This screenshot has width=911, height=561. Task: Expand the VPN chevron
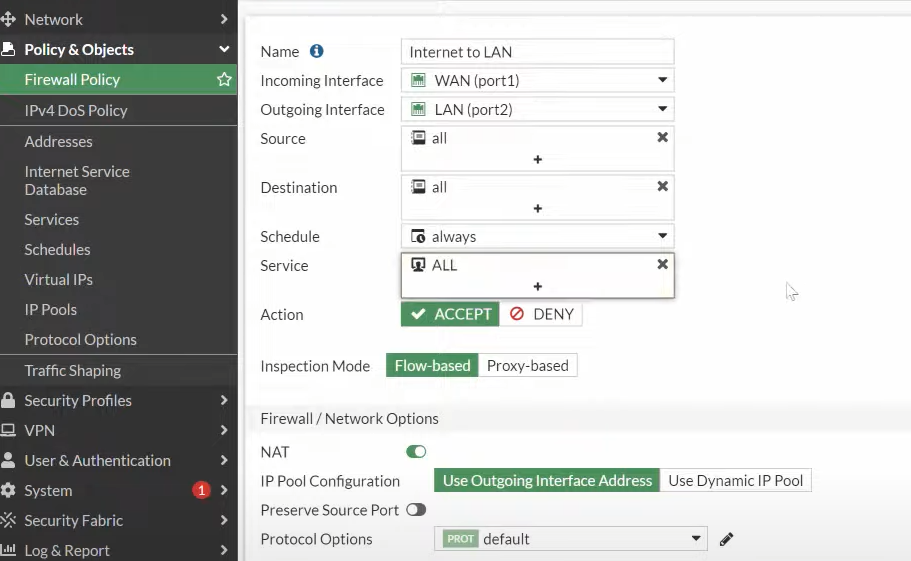(224, 430)
